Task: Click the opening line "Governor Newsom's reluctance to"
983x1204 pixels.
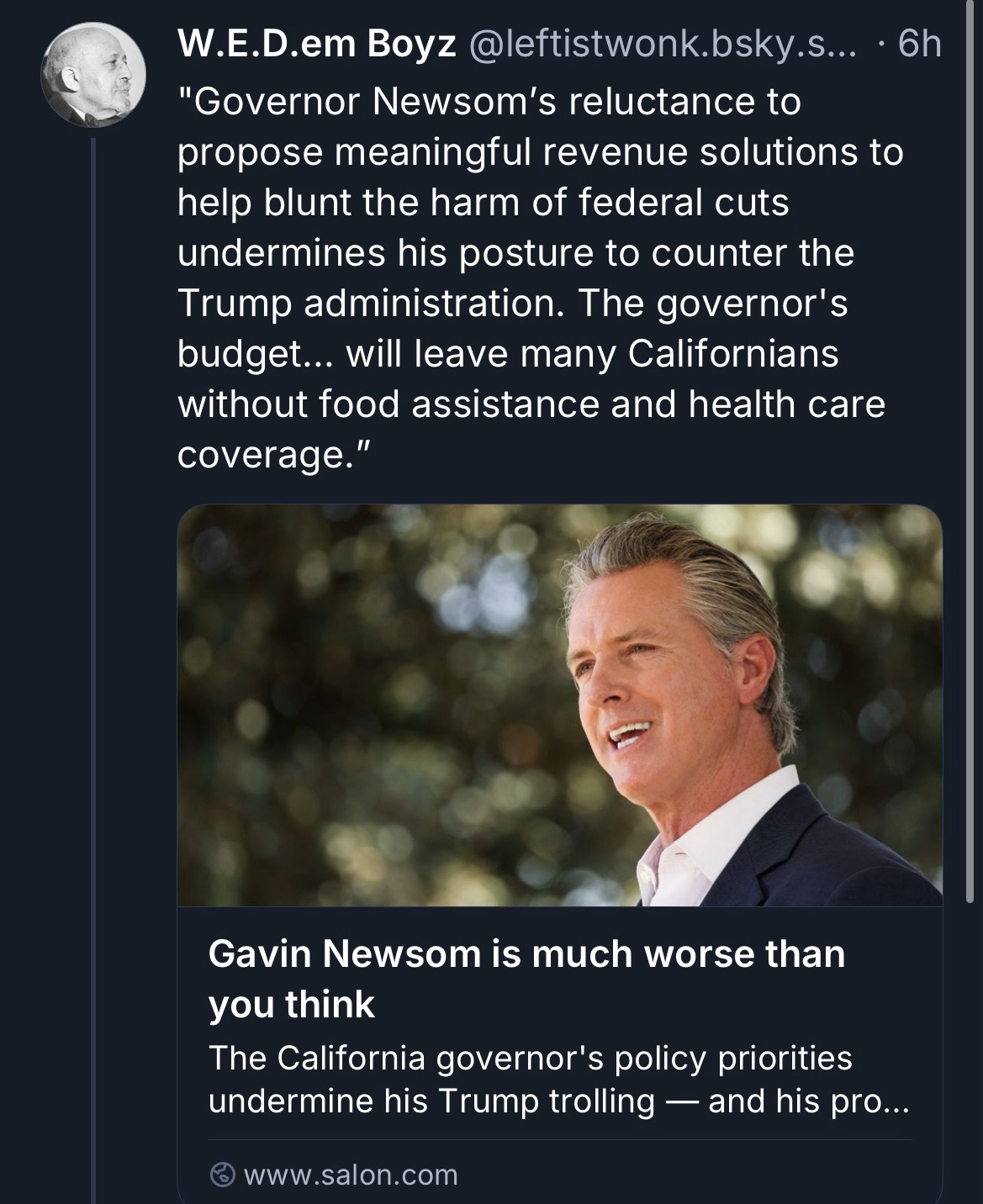Action: click(489, 102)
